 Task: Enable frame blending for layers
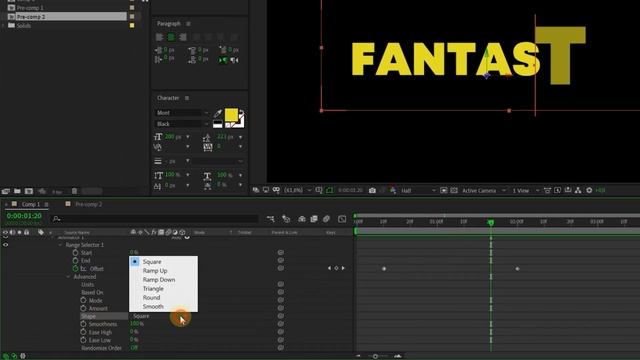pos(314,219)
